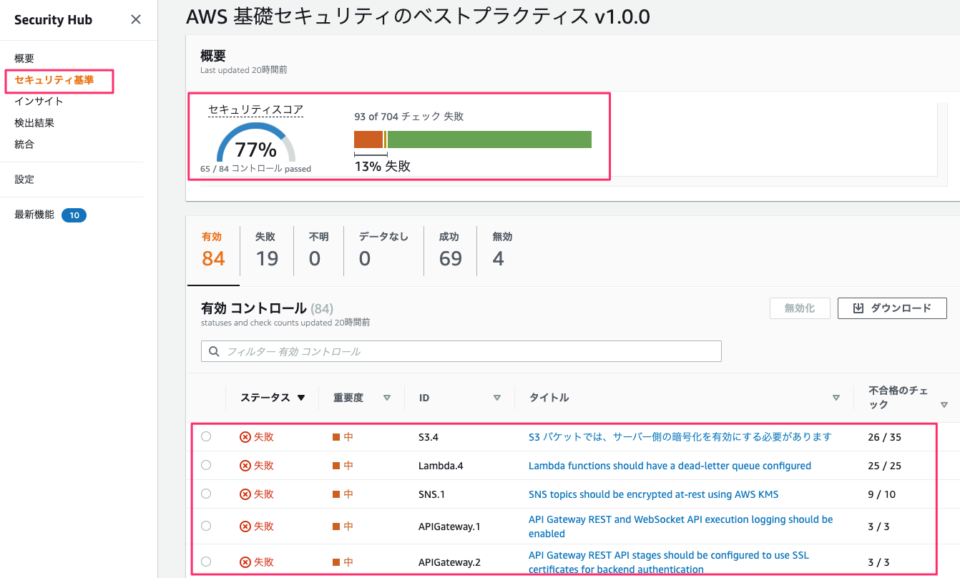Sort by the ステータス column
The height and width of the screenshot is (578, 960).
272,397
